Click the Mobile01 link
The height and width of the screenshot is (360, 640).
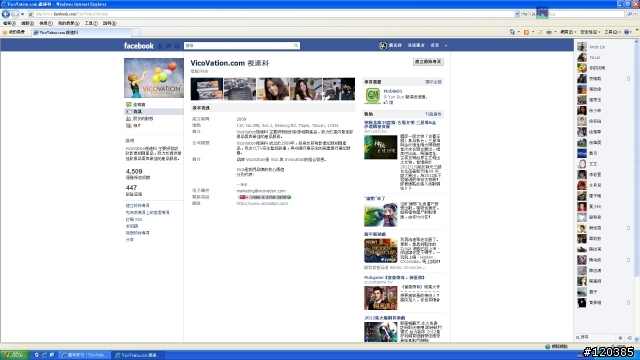[393, 91]
